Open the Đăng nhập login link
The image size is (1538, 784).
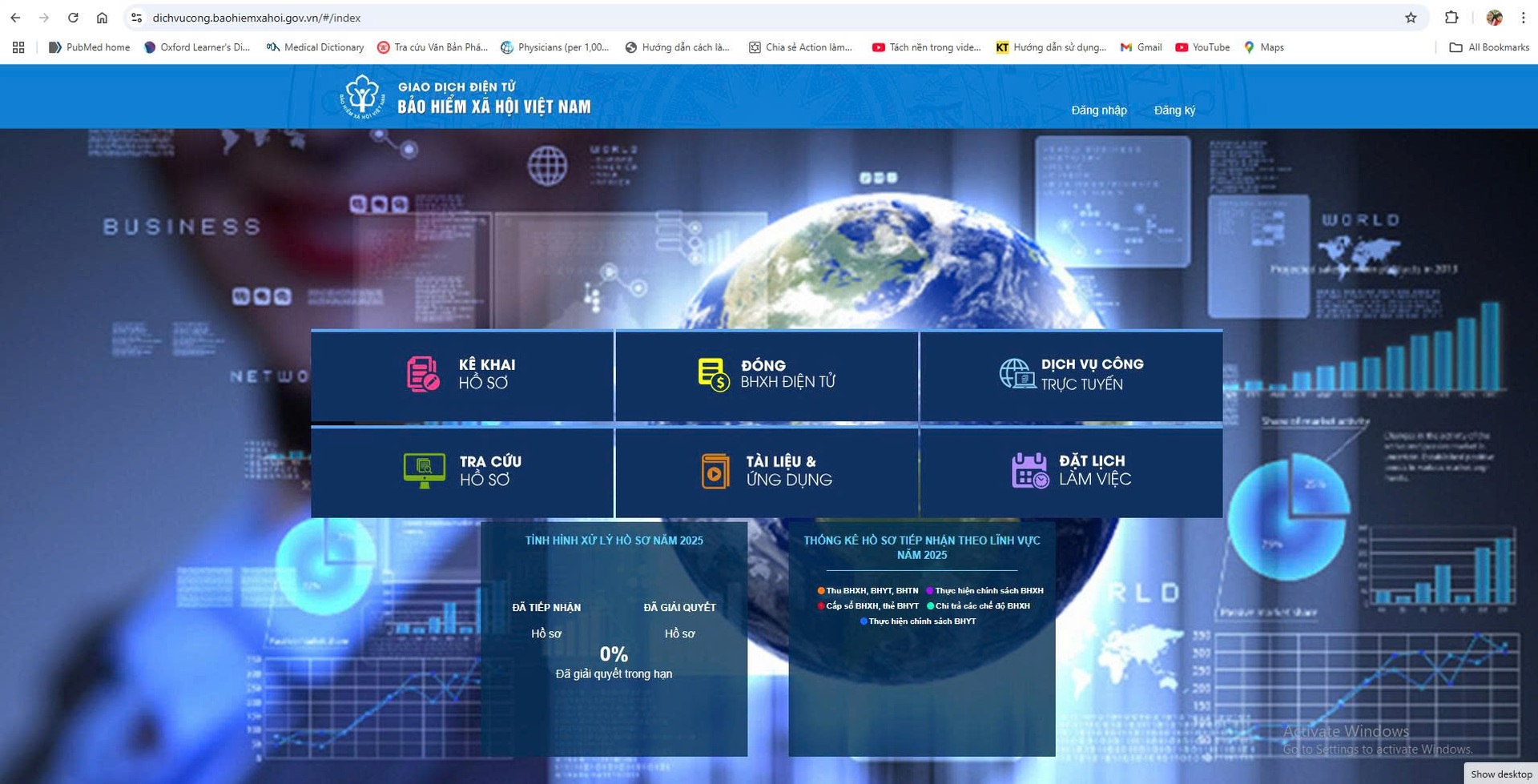point(1098,111)
